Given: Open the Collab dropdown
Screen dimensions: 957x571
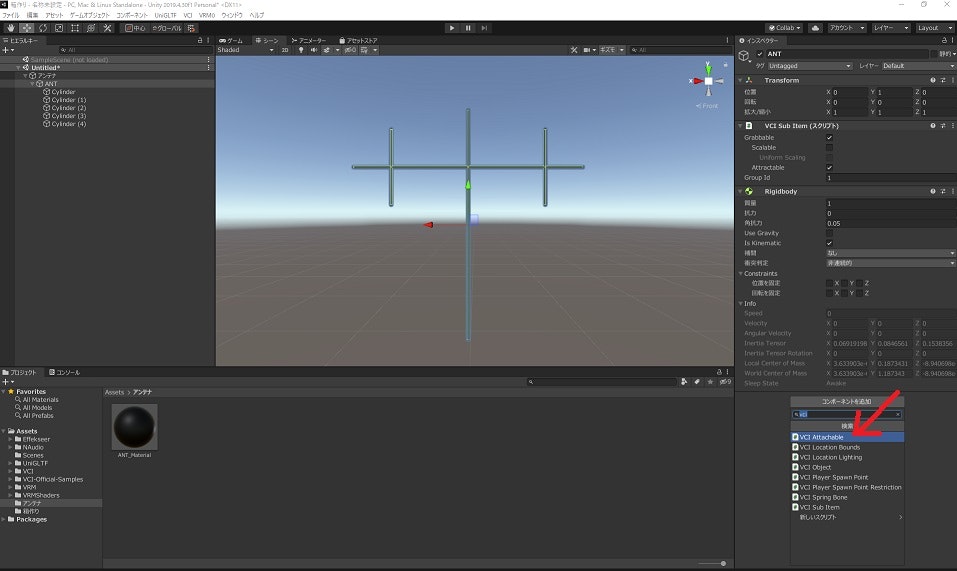Looking at the screenshot, I should coord(784,28).
